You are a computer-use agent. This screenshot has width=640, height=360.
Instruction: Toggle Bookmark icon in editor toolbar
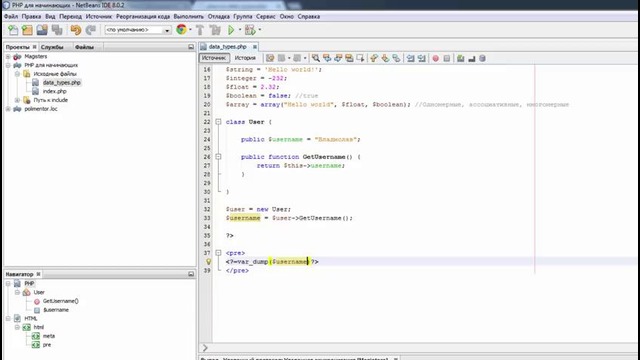tap(396, 58)
